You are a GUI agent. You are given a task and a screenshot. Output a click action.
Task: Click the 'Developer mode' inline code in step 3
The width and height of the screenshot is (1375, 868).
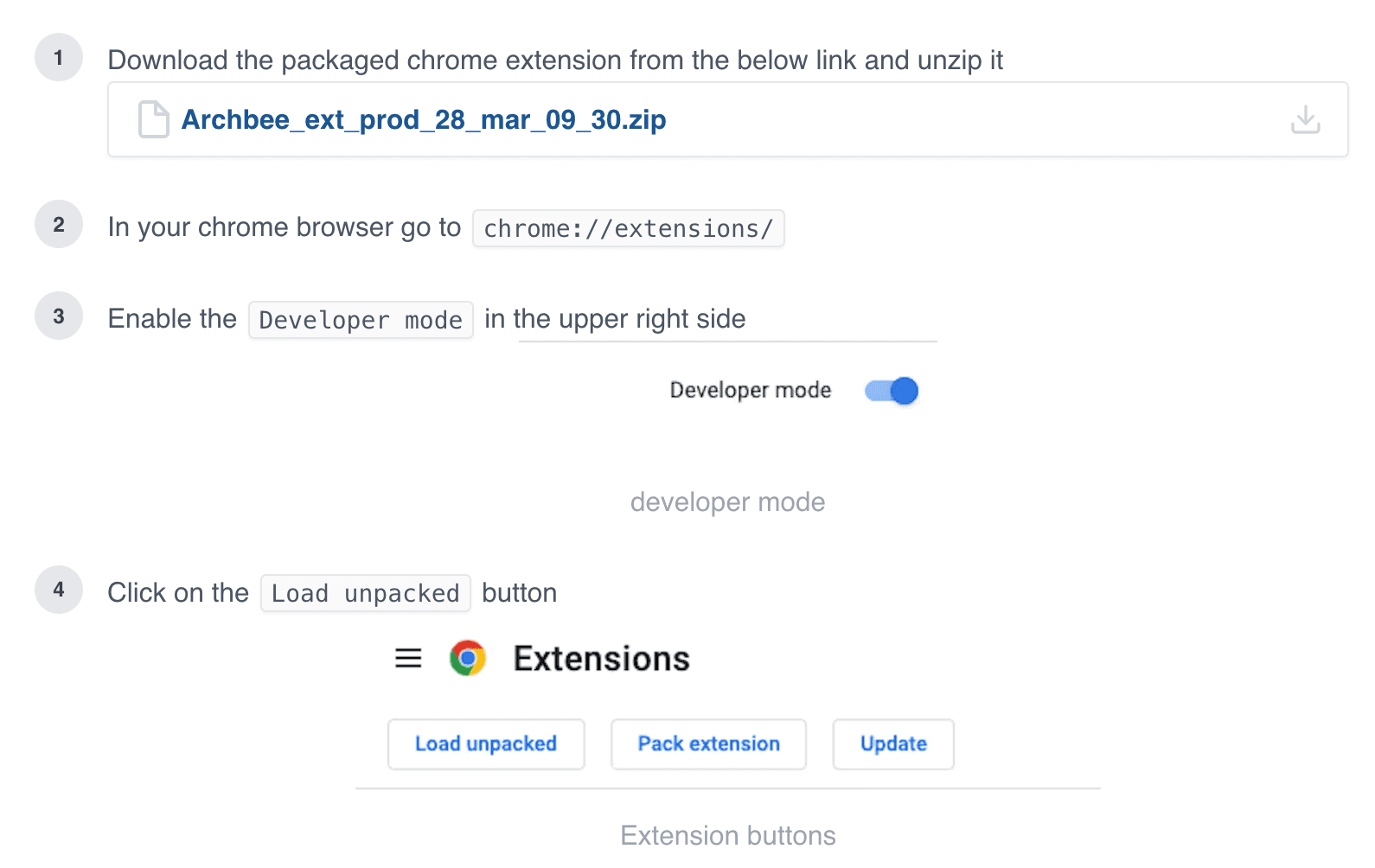click(361, 320)
